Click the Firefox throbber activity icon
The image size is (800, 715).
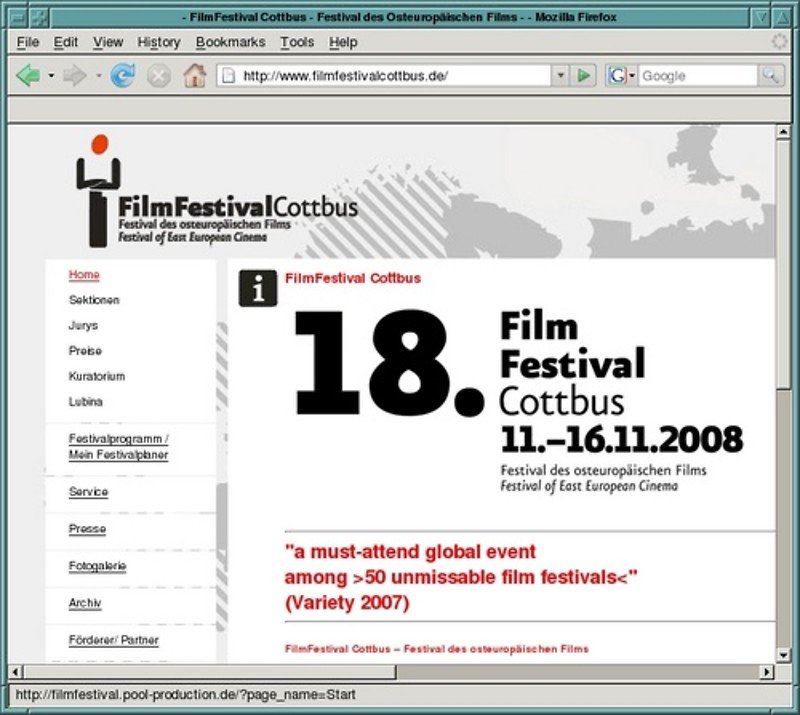(779, 41)
